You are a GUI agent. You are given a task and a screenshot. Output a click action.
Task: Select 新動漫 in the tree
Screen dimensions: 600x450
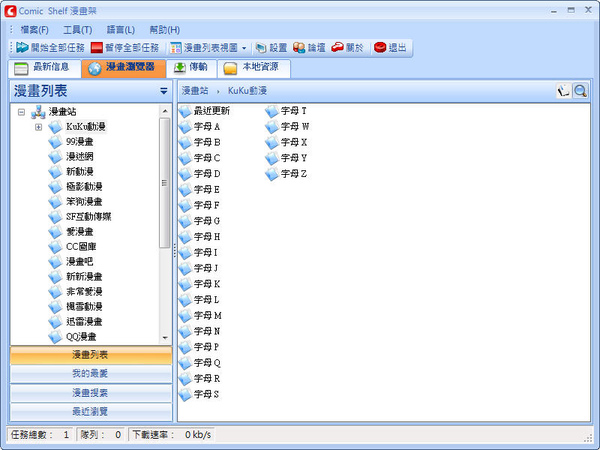pyautogui.click(x=80, y=172)
